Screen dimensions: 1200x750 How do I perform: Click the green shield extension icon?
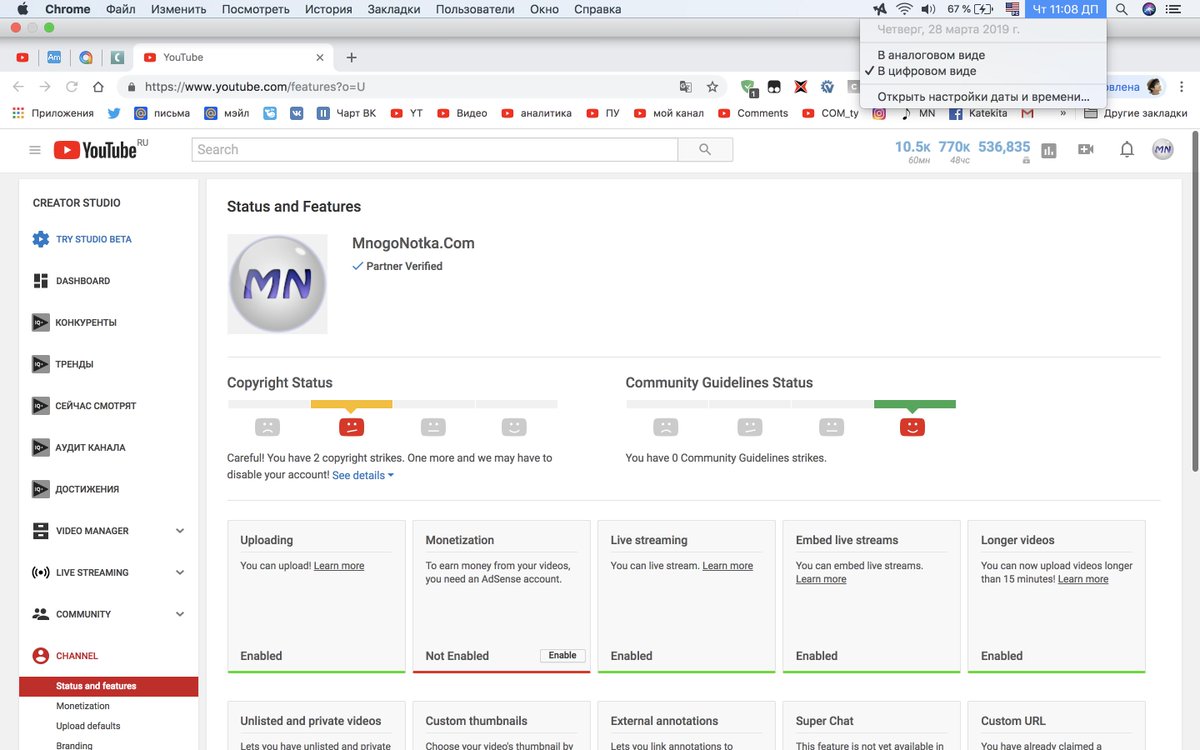coord(749,88)
